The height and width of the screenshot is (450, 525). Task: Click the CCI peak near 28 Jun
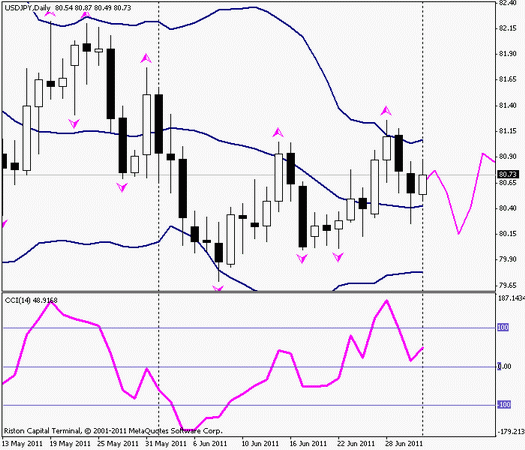(x=387, y=301)
